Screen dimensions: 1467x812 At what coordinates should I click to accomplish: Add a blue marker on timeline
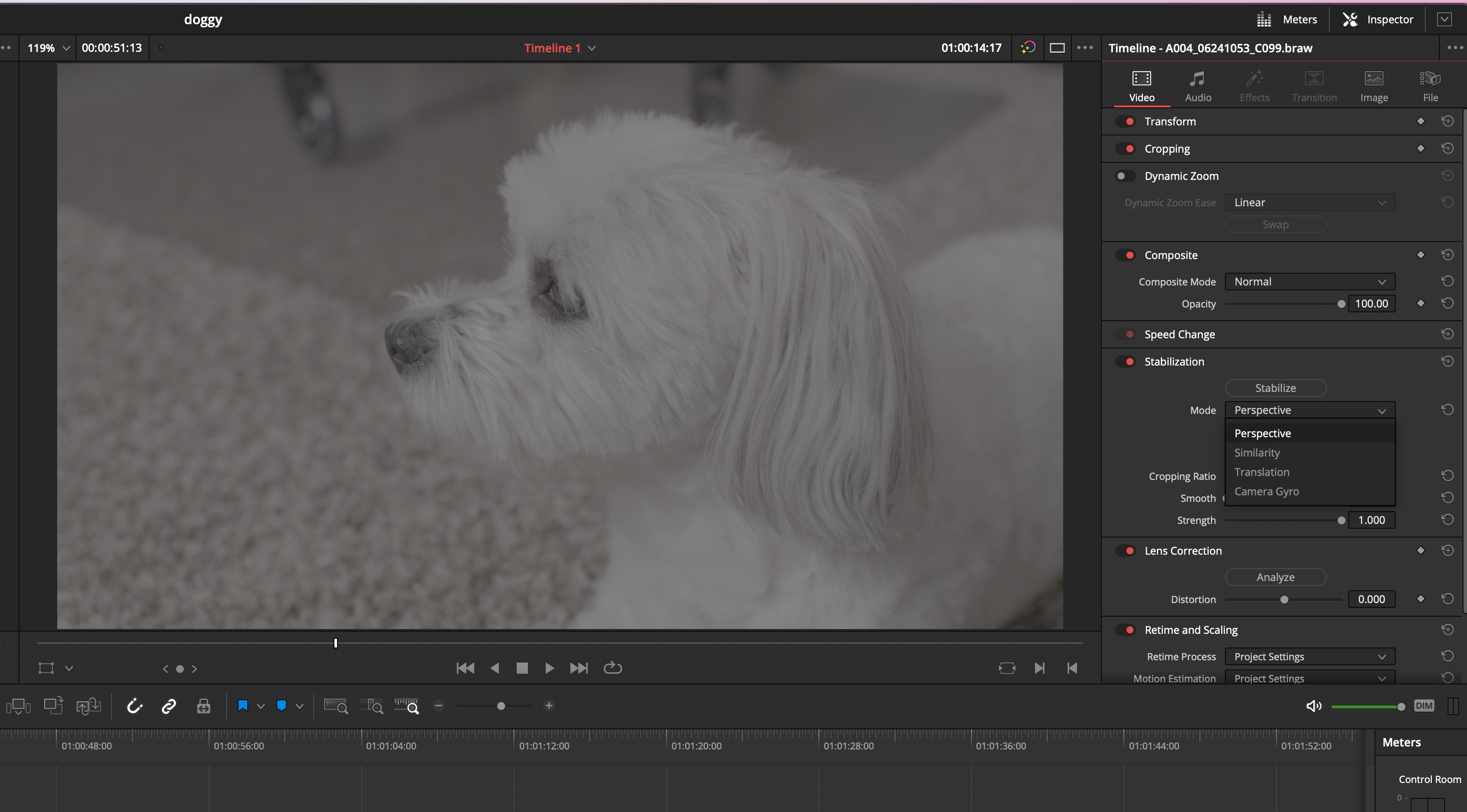281,706
